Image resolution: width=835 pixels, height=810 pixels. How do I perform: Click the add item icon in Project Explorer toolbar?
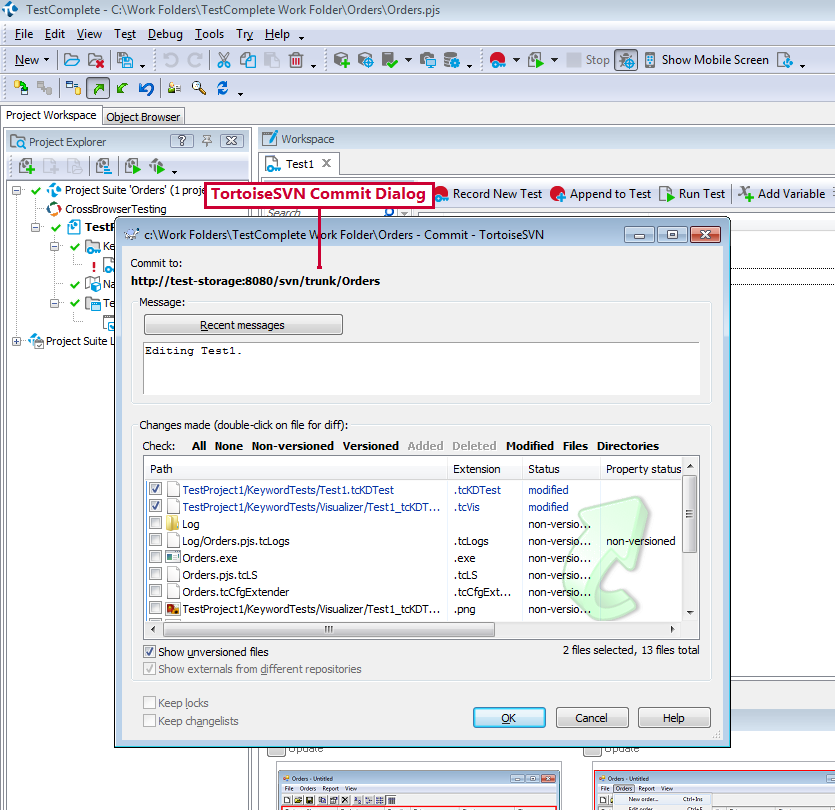26,166
